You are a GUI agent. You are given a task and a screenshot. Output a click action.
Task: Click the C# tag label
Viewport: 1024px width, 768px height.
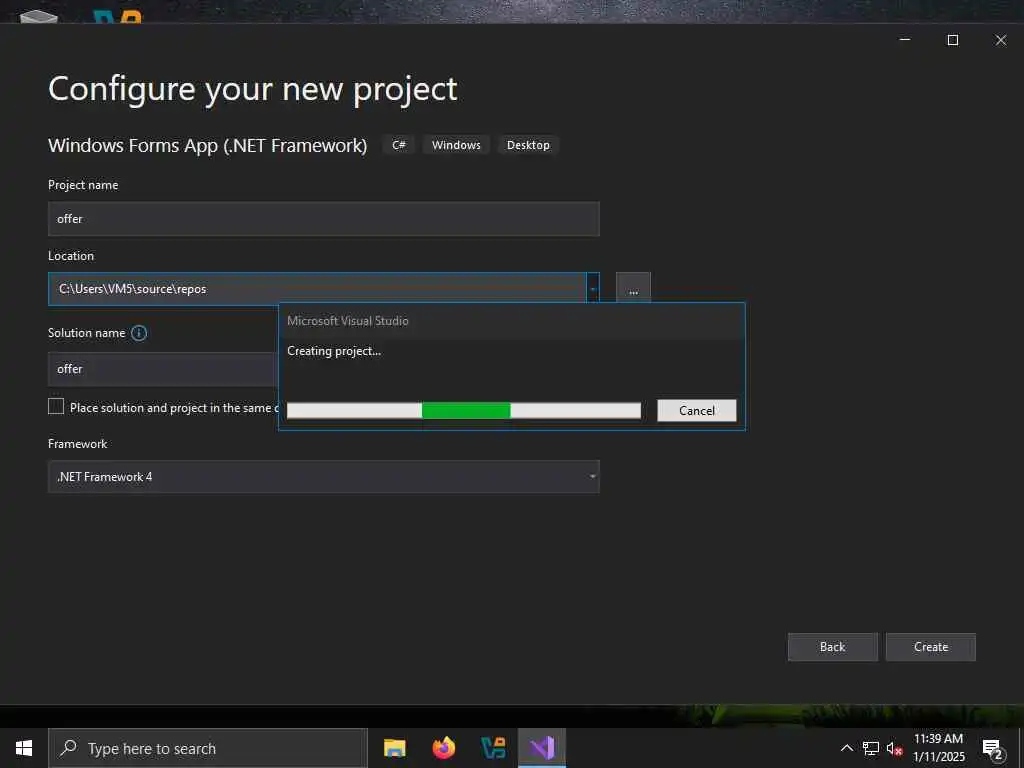coord(399,145)
